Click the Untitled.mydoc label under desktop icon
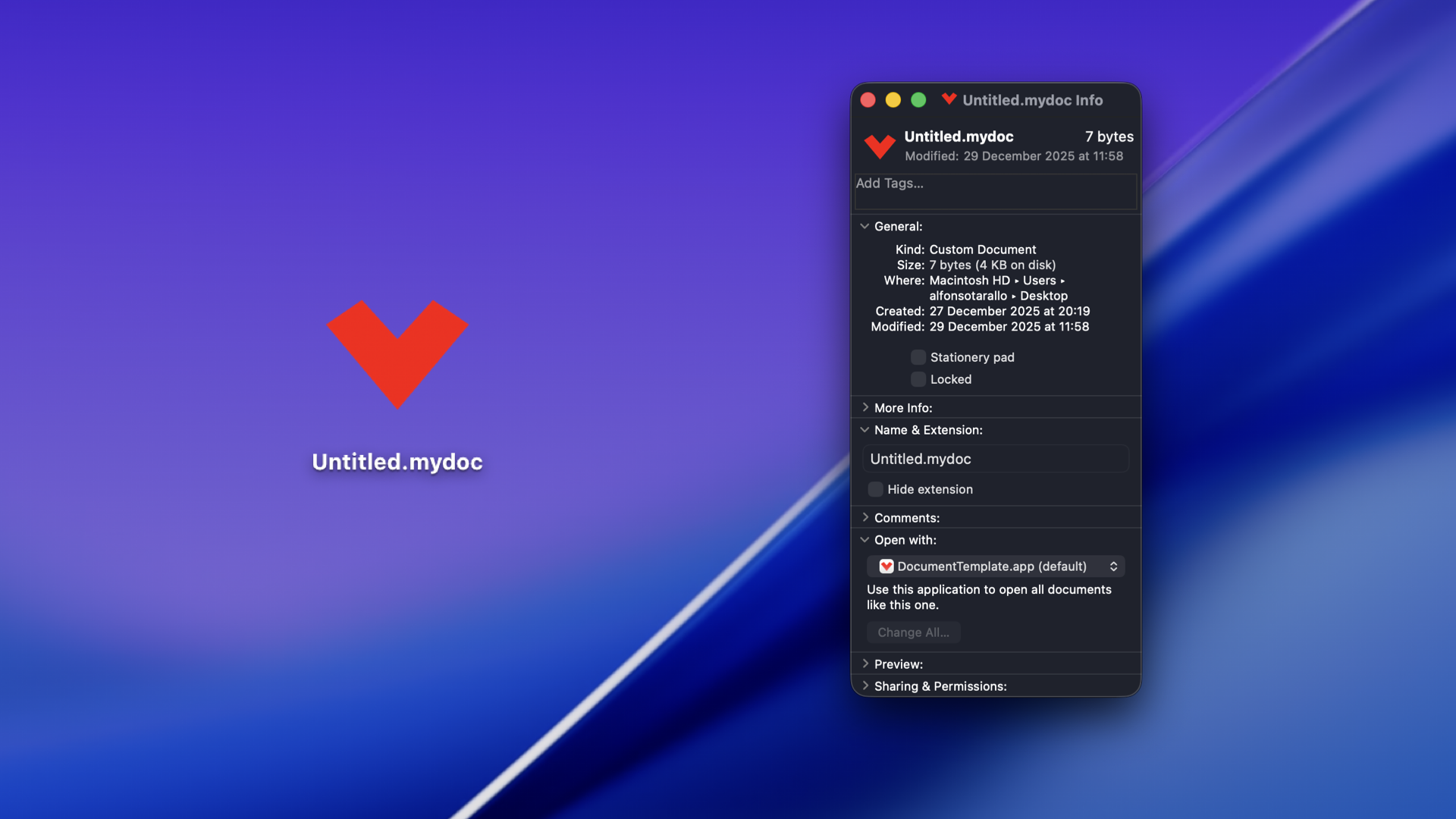 click(x=397, y=462)
